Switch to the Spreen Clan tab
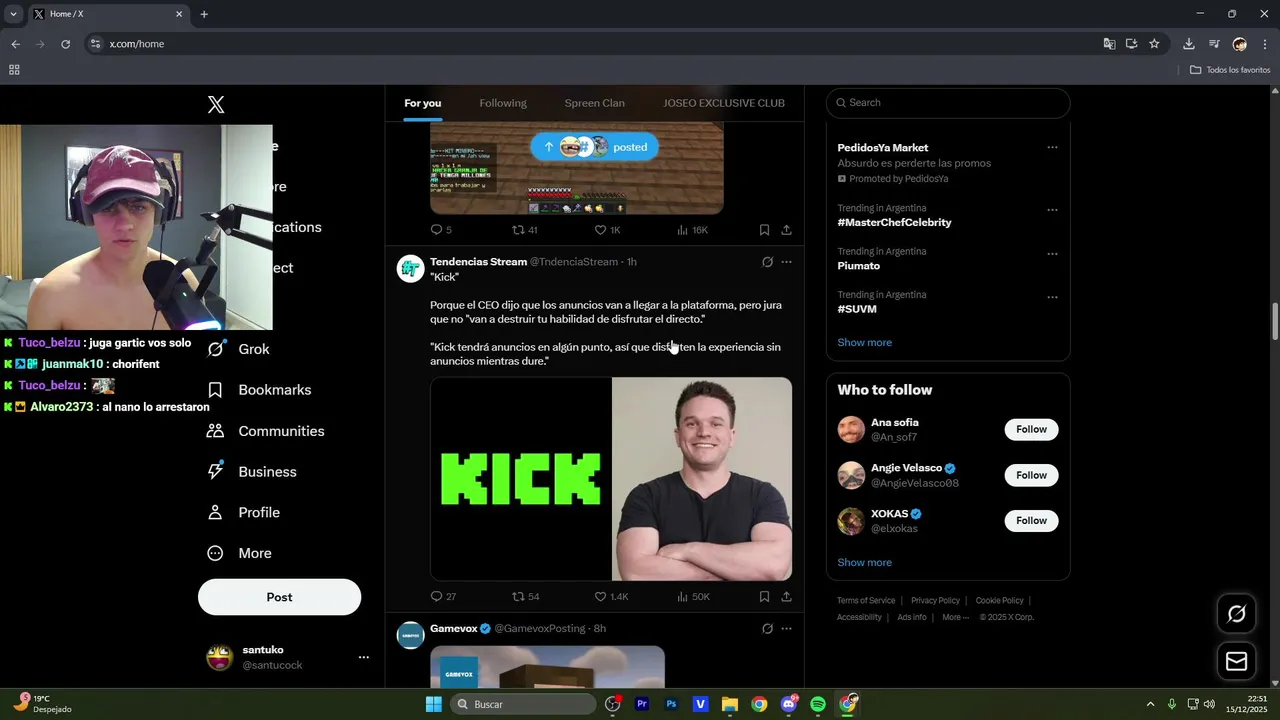Image resolution: width=1280 pixels, height=720 pixels. pos(594,103)
